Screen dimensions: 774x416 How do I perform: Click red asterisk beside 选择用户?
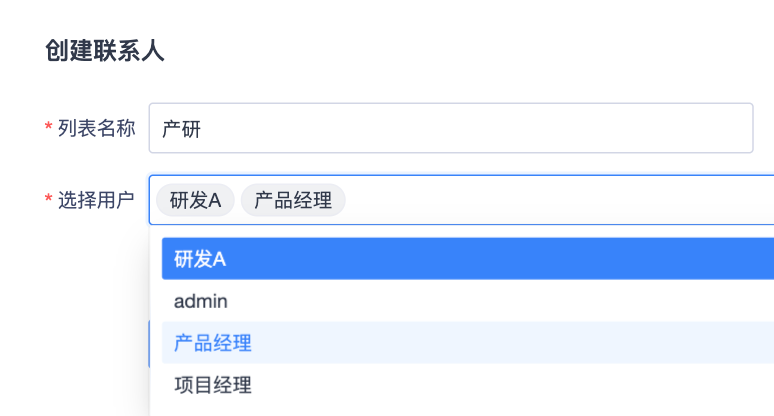coord(48,201)
